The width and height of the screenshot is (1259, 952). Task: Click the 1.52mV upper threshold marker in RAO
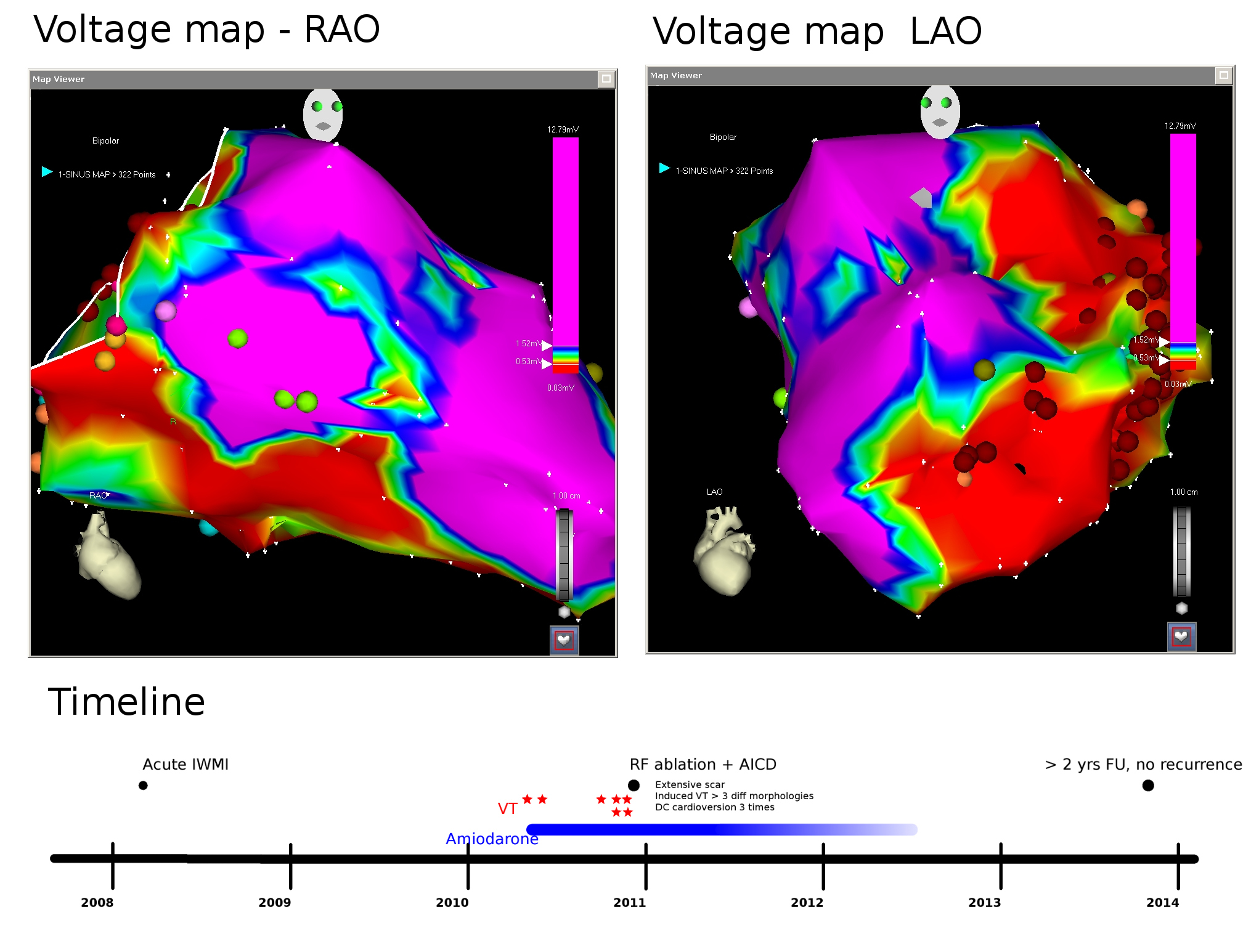click(546, 345)
